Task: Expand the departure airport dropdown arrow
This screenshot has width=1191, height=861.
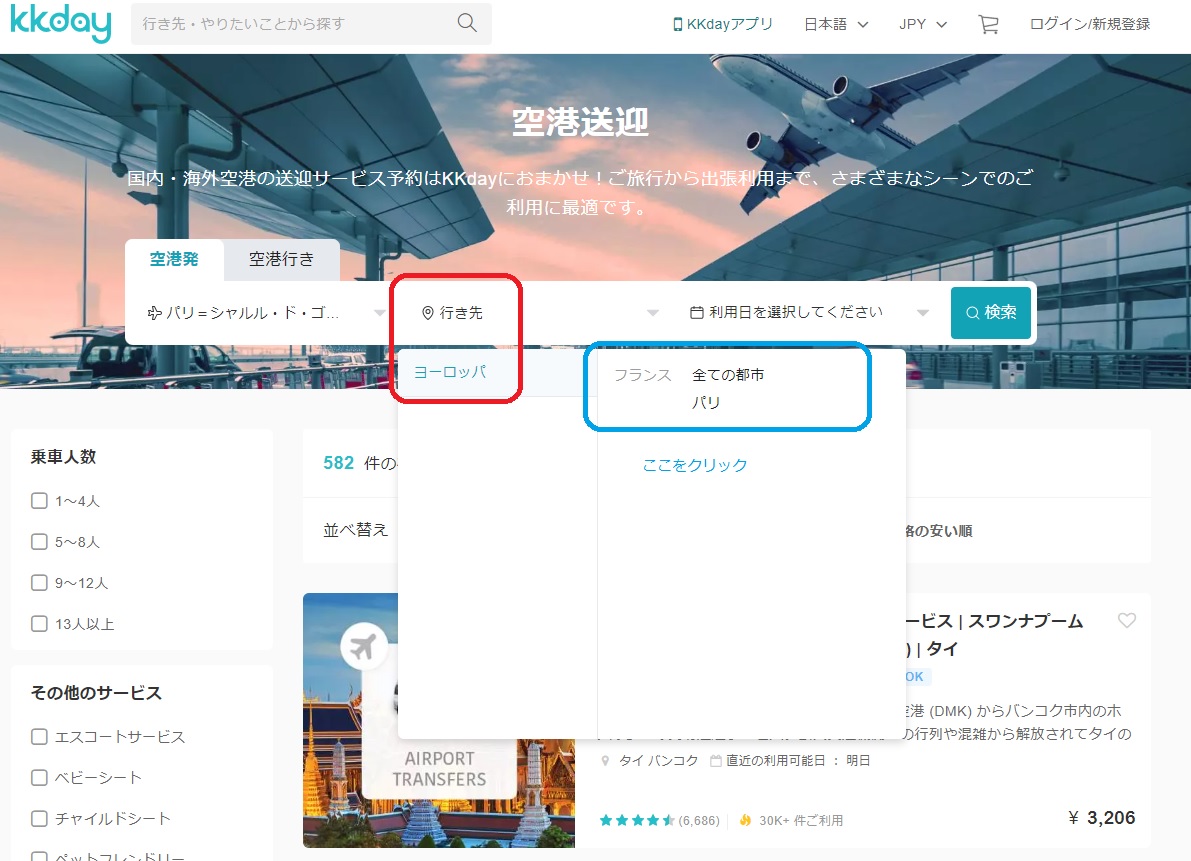Action: click(380, 311)
